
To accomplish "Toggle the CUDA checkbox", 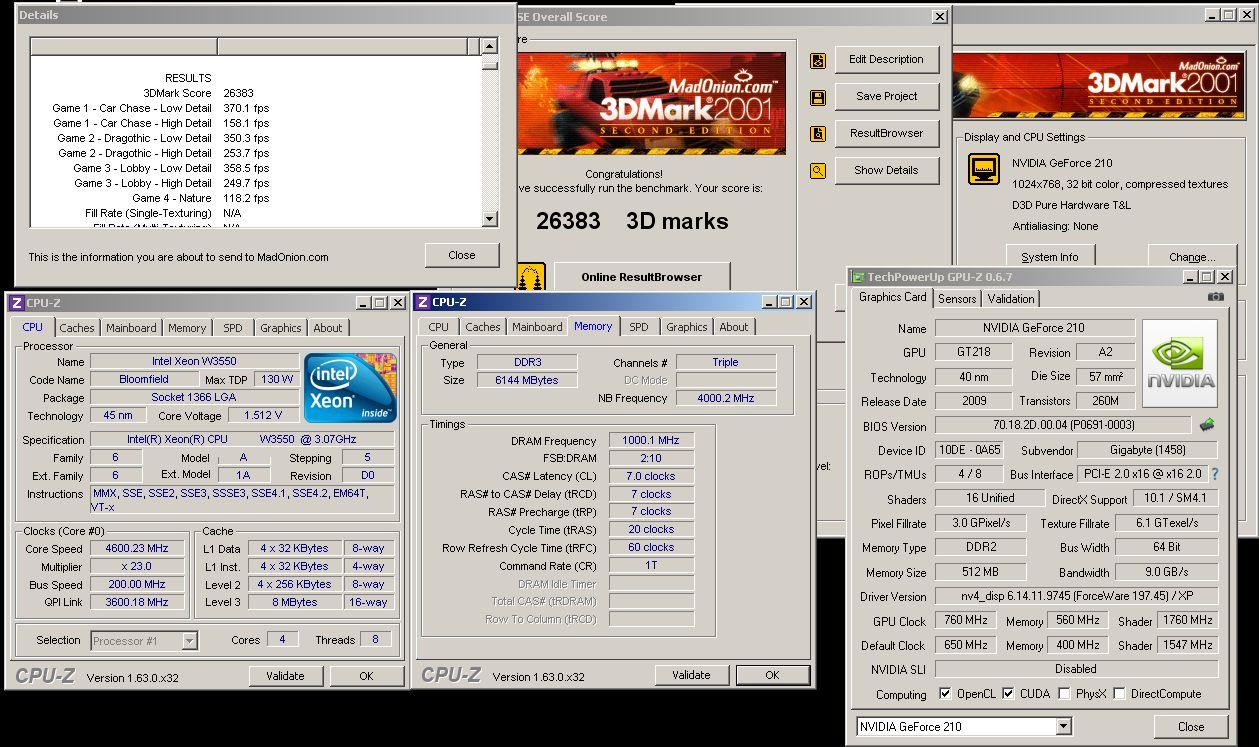I will (x=1008, y=693).
